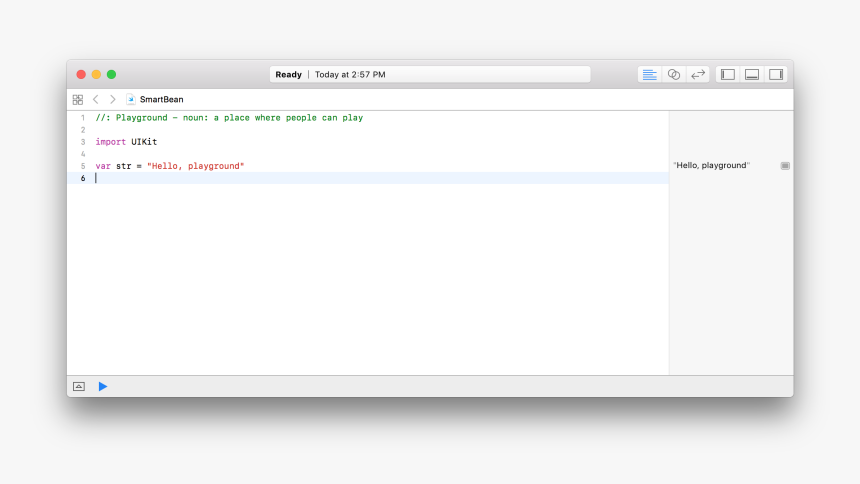Select the Standard editor button
The width and height of the screenshot is (860, 484).
point(650,74)
